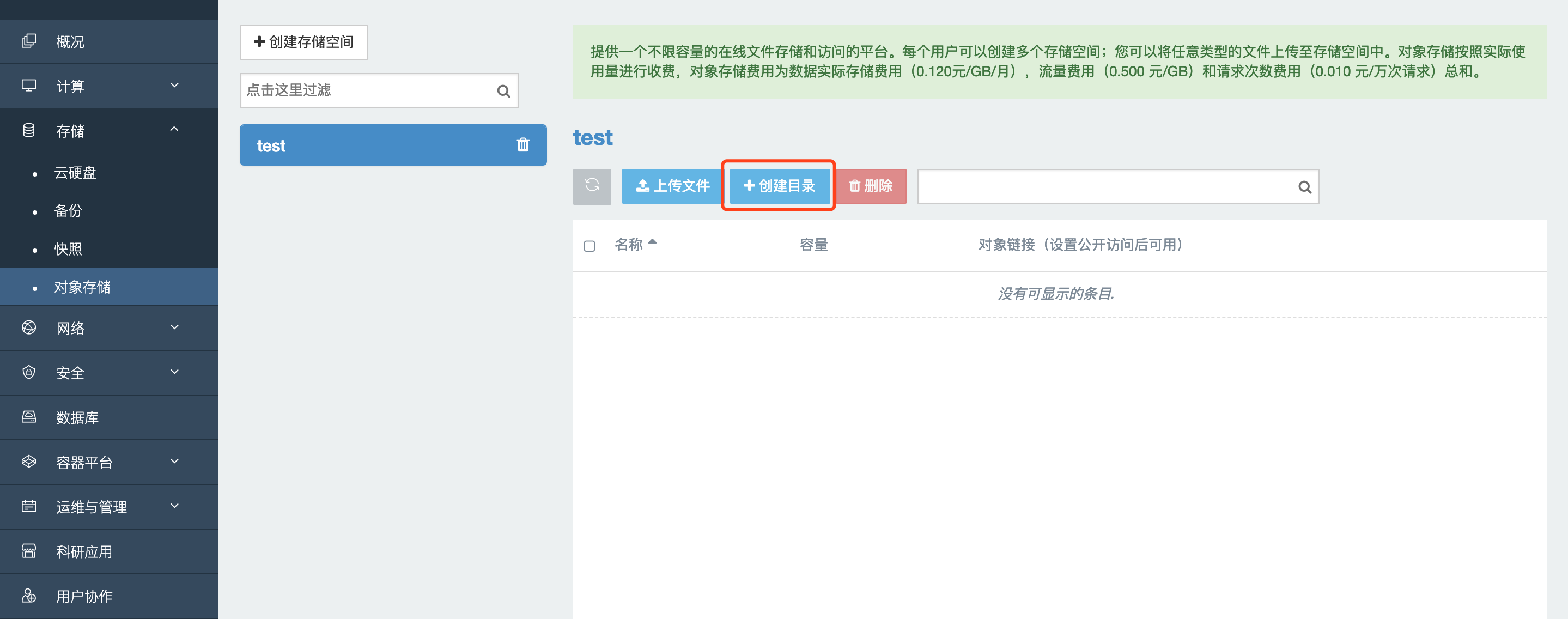Click the 运维与管理 icon
Image resolution: width=1568 pixels, height=619 pixels.
pos(29,506)
